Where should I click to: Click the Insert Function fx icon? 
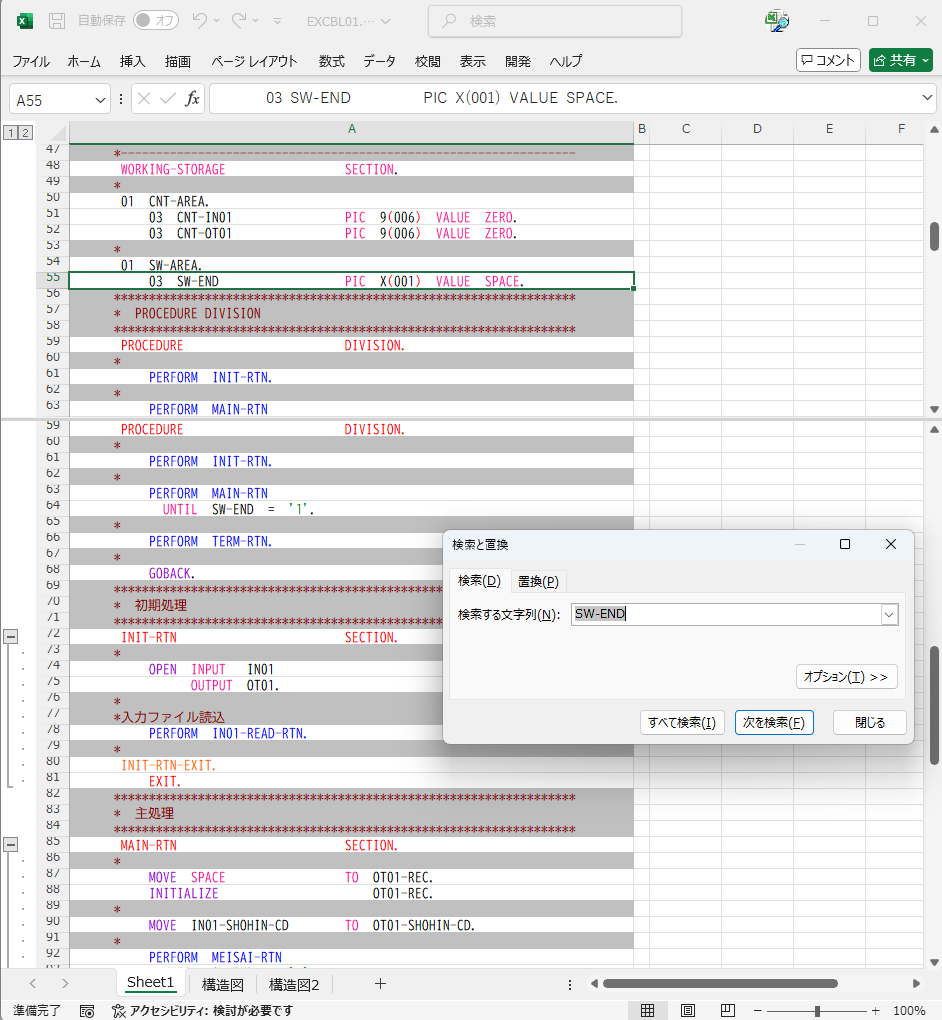pos(193,99)
